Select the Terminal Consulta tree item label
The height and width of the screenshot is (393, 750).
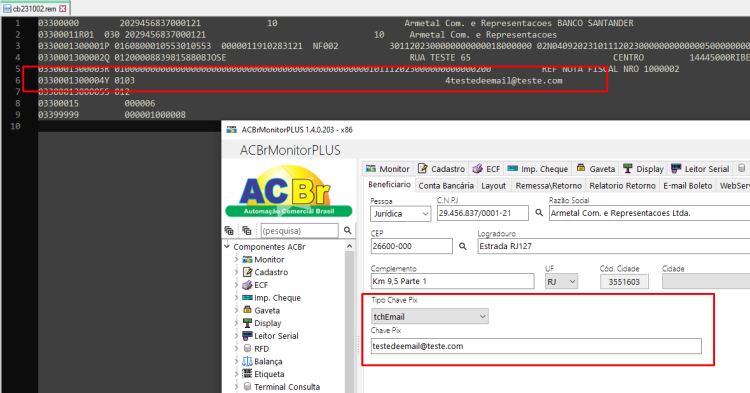(287, 387)
